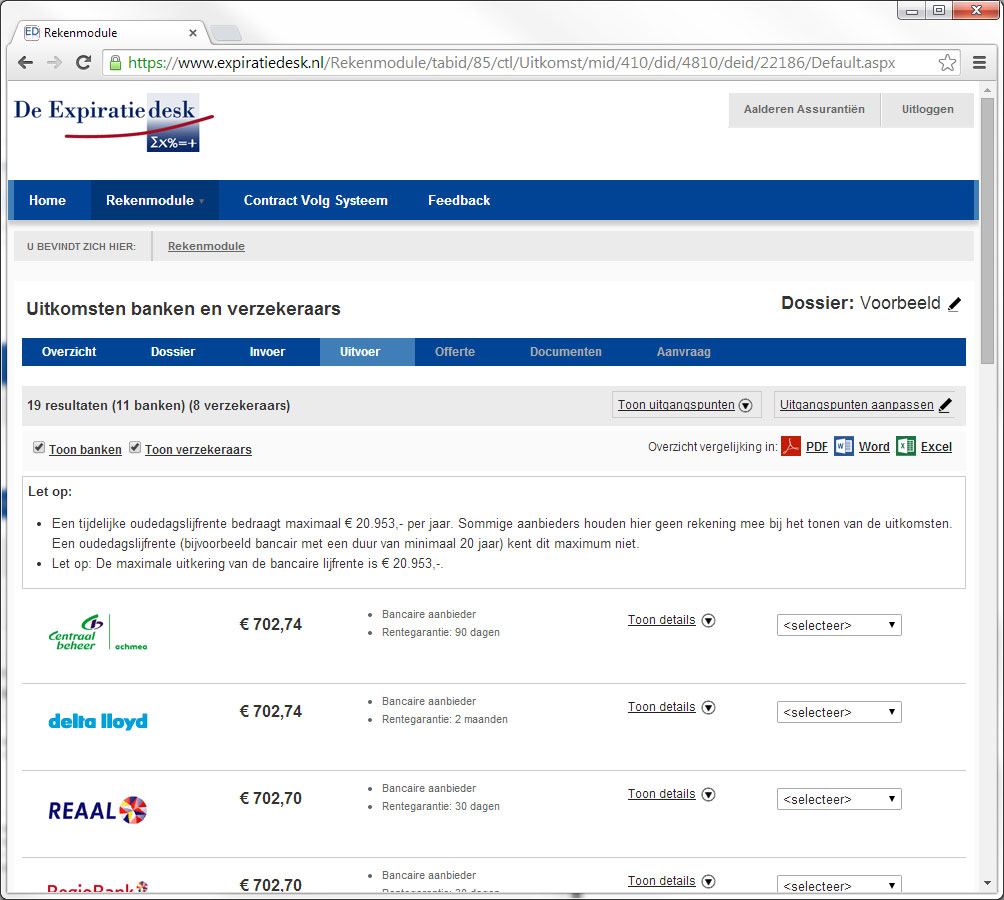Click the browser forward arrow
This screenshot has height=900, width=1004.
click(54, 62)
